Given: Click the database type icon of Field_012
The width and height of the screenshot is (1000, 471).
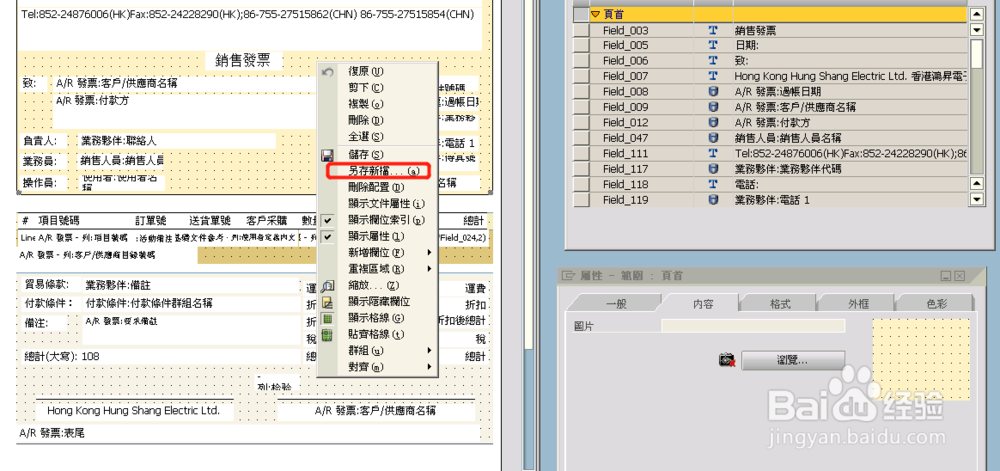Looking at the screenshot, I should (x=713, y=122).
